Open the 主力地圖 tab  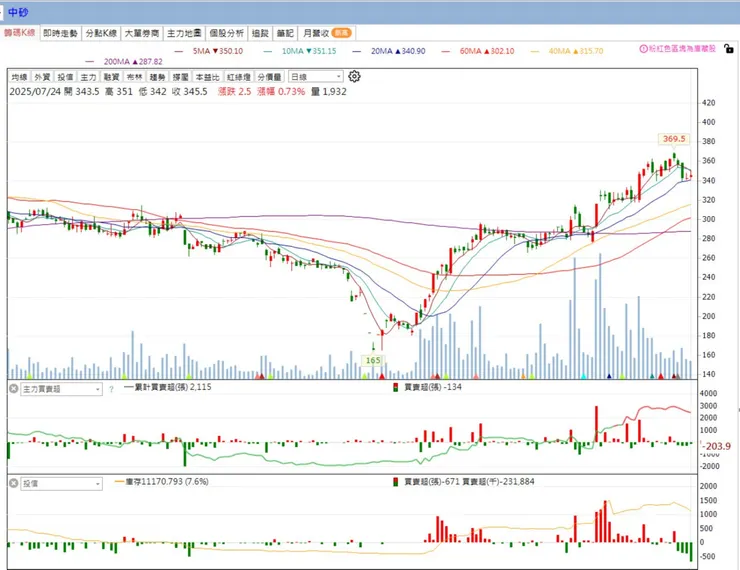[184, 33]
